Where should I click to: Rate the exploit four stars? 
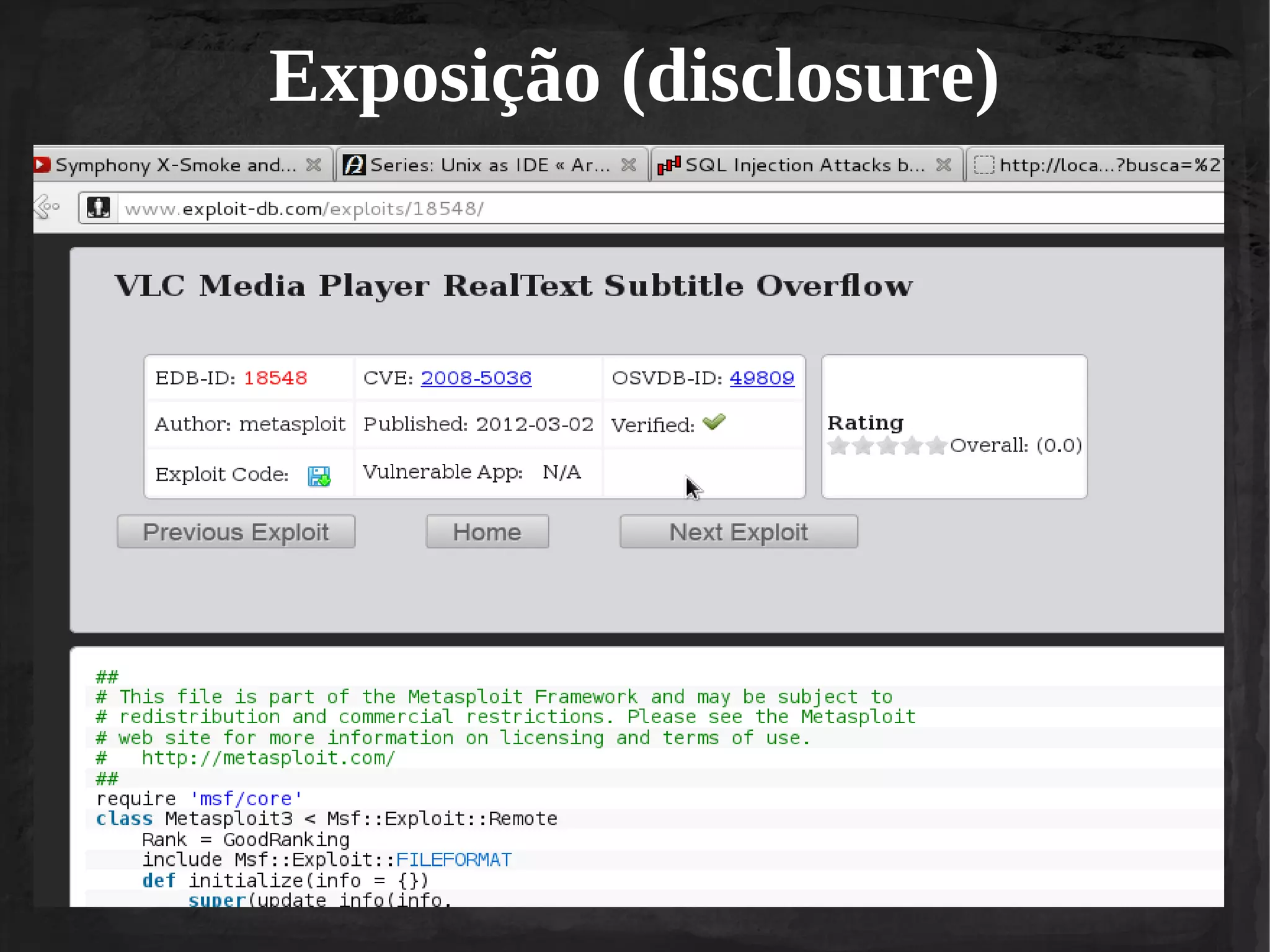coord(912,445)
